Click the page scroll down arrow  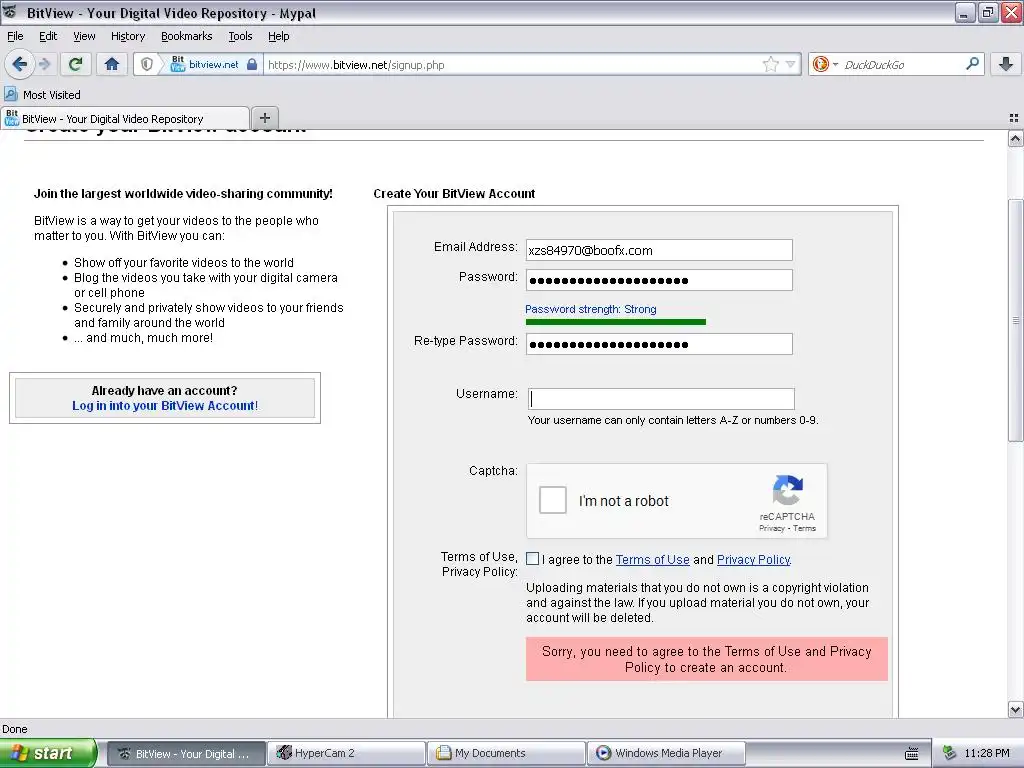(x=1015, y=709)
